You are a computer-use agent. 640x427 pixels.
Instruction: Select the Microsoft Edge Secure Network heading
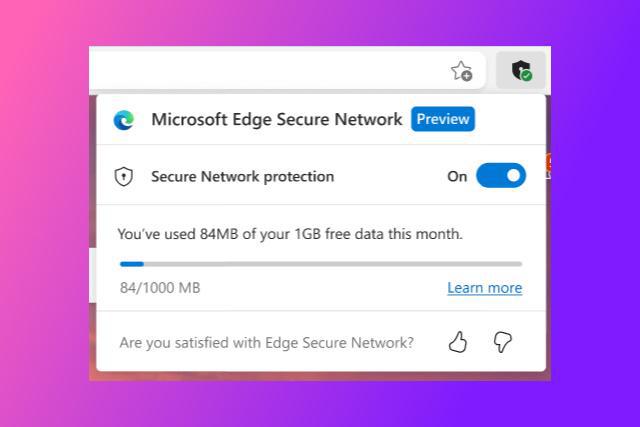pos(276,119)
